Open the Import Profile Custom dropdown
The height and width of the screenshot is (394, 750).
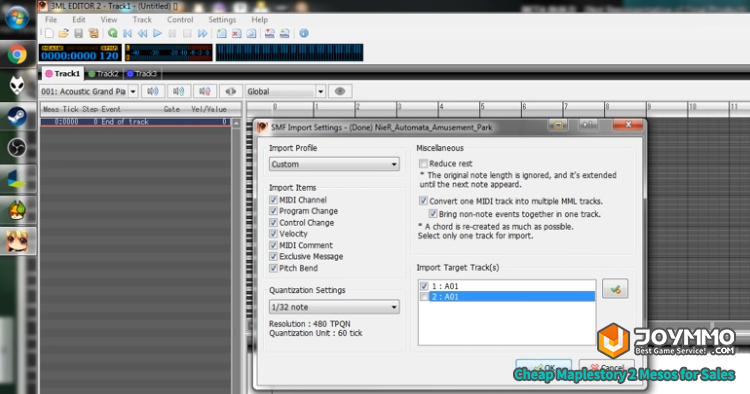[334, 164]
